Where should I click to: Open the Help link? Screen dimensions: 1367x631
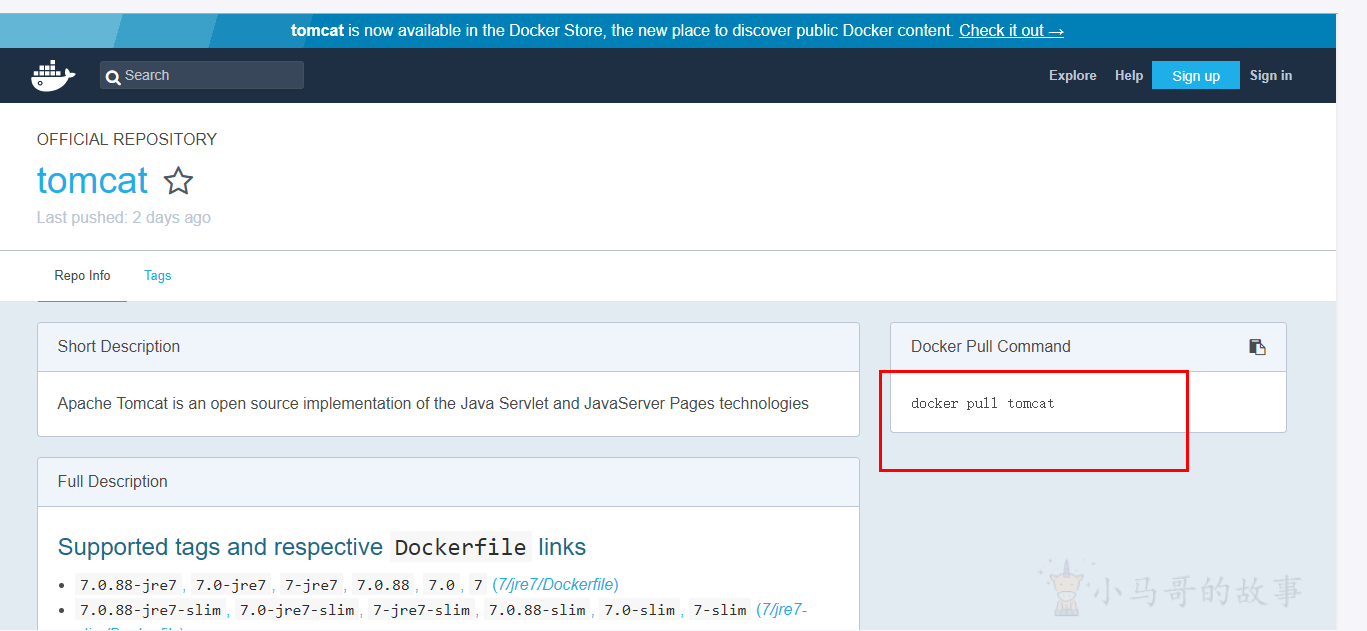1129,75
